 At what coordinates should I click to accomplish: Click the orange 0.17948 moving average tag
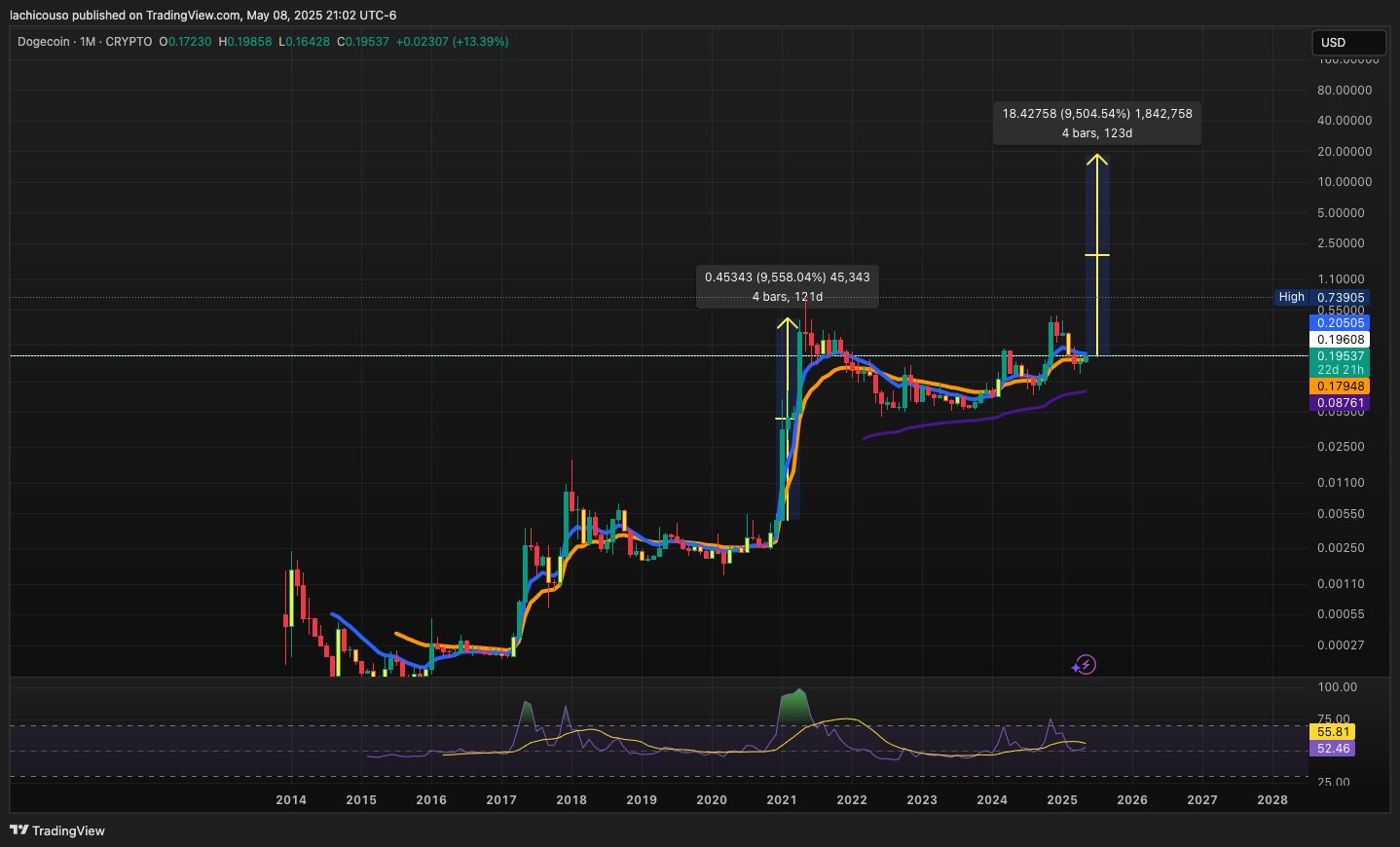click(1341, 387)
